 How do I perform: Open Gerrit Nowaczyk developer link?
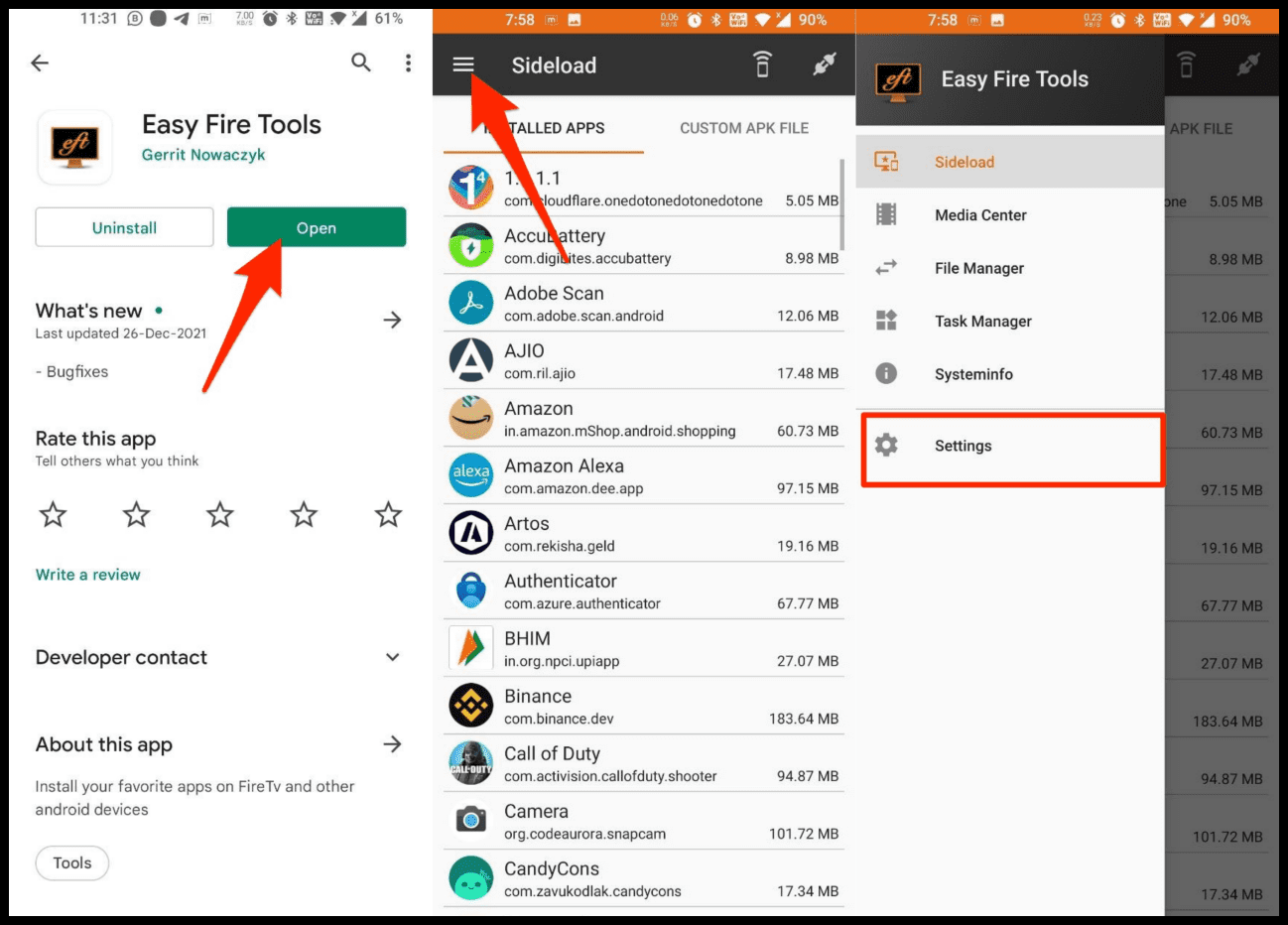203,155
